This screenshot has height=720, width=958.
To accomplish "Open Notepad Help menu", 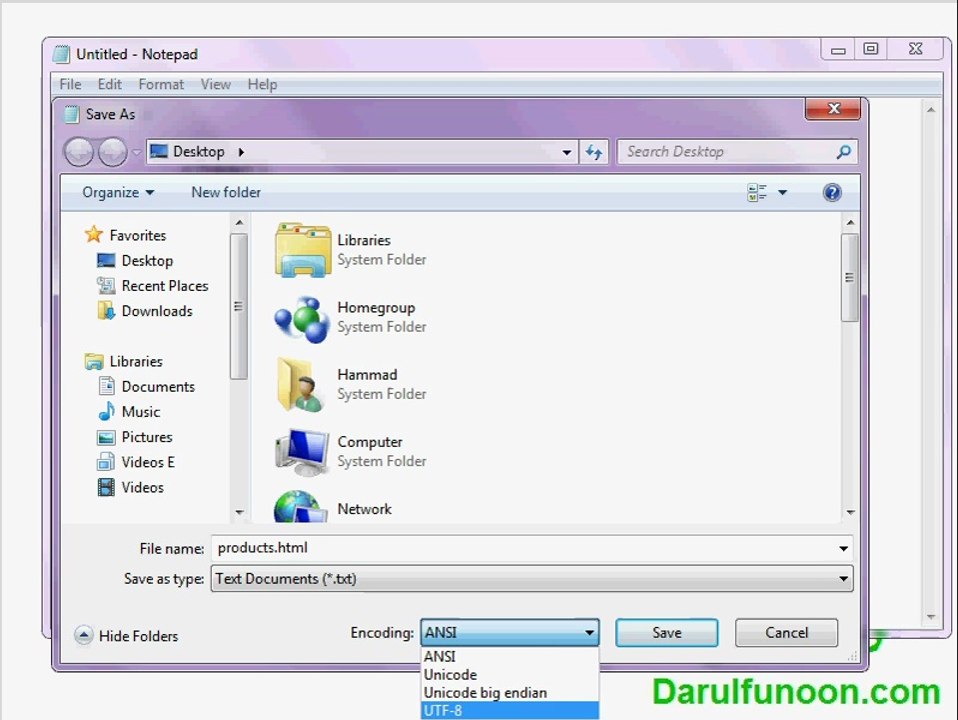I will tap(262, 84).
